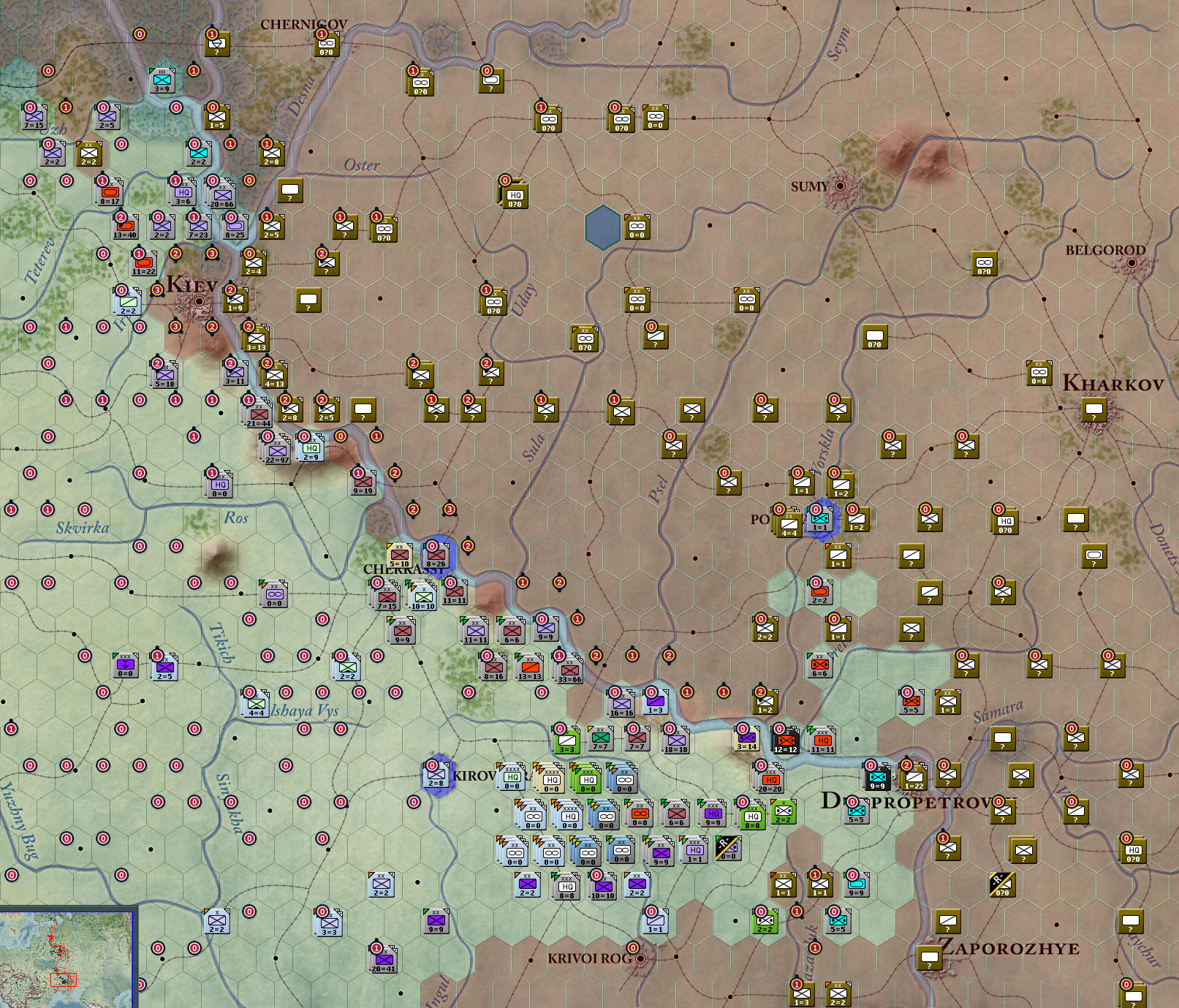The image size is (1179, 1008).
Task: Select the unknown counter on Zaporozhye city
Action: pos(930,958)
